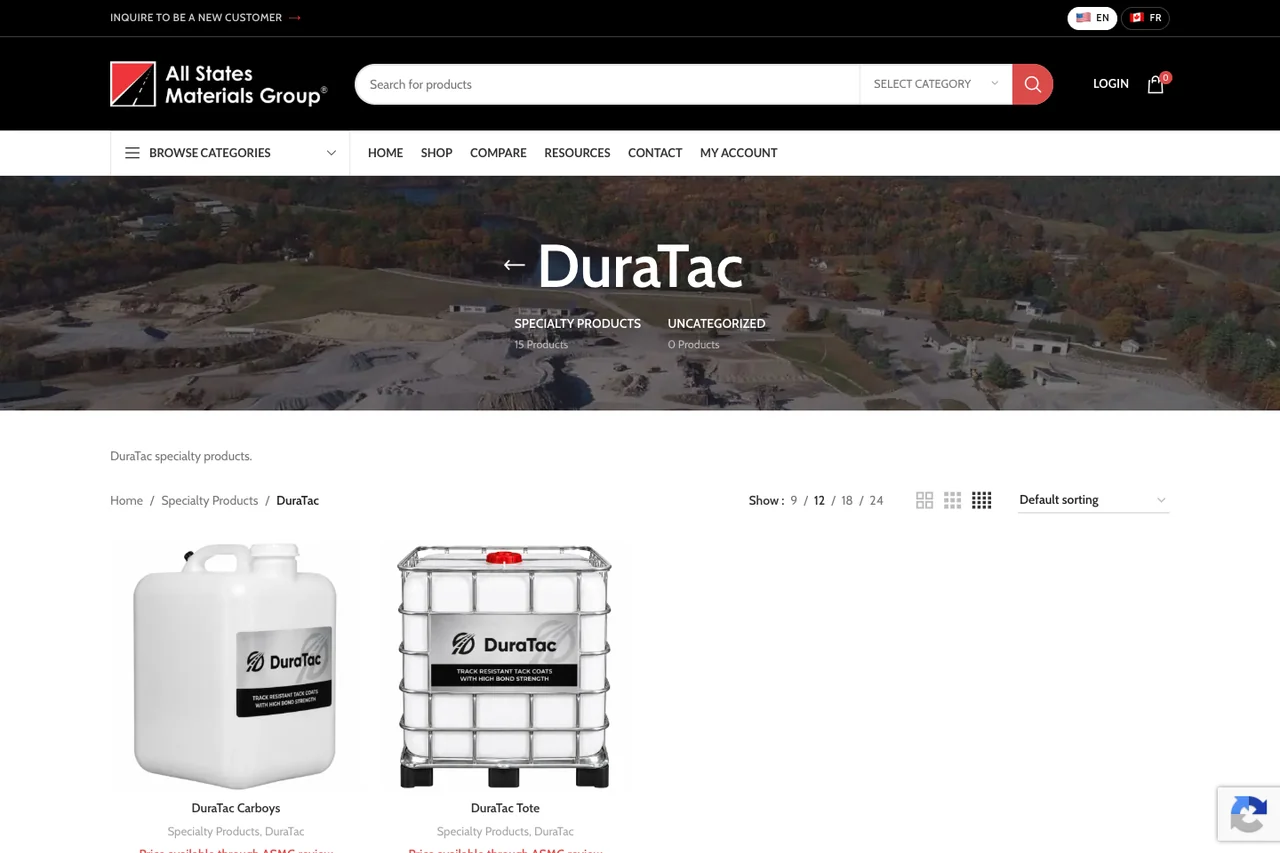Screen dimensions: 1280x853
Task: Click the All States Materials Group logo
Action: 219,84
